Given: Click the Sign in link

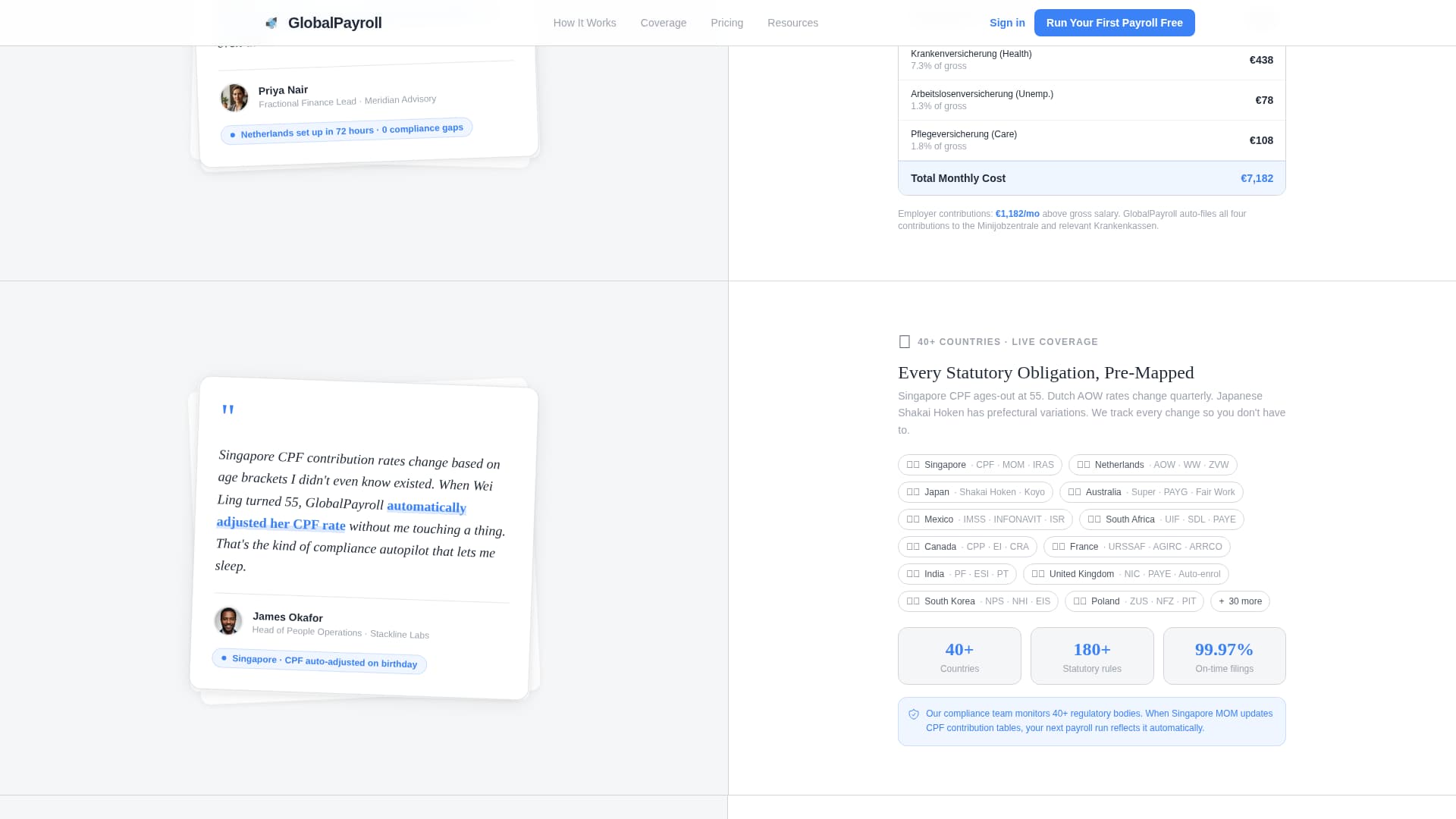Looking at the screenshot, I should [x=1007, y=23].
